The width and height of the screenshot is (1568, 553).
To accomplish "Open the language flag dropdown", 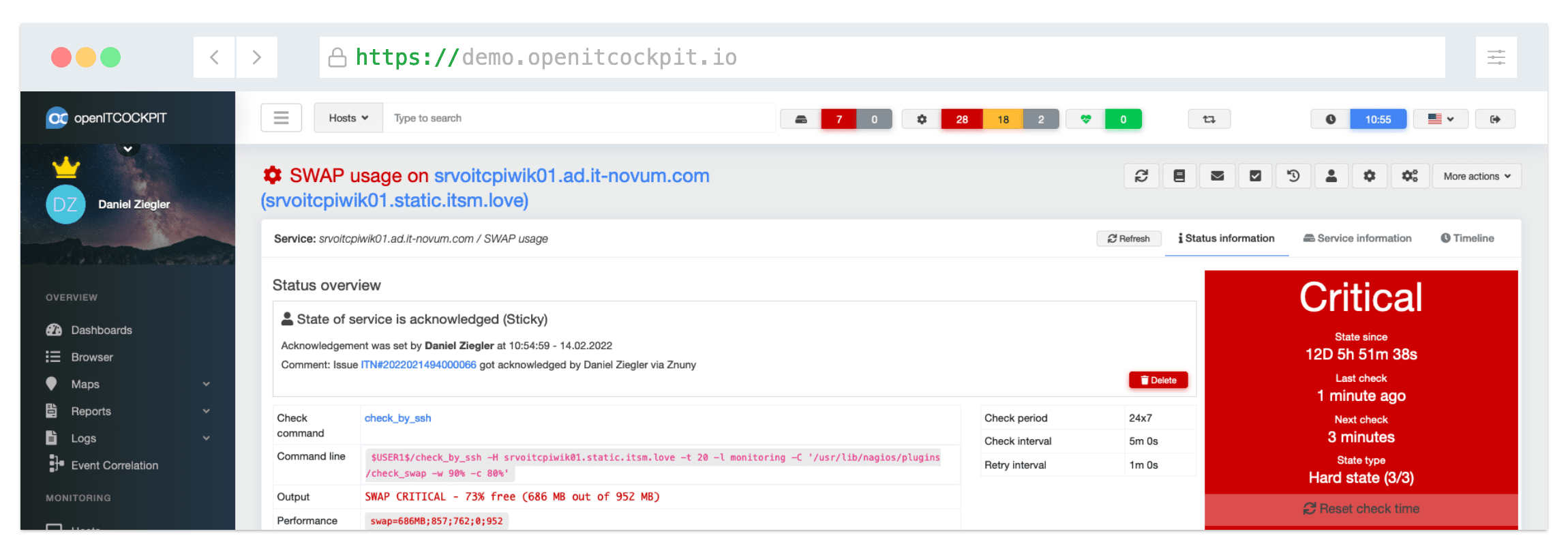I will click(x=1441, y=119).
